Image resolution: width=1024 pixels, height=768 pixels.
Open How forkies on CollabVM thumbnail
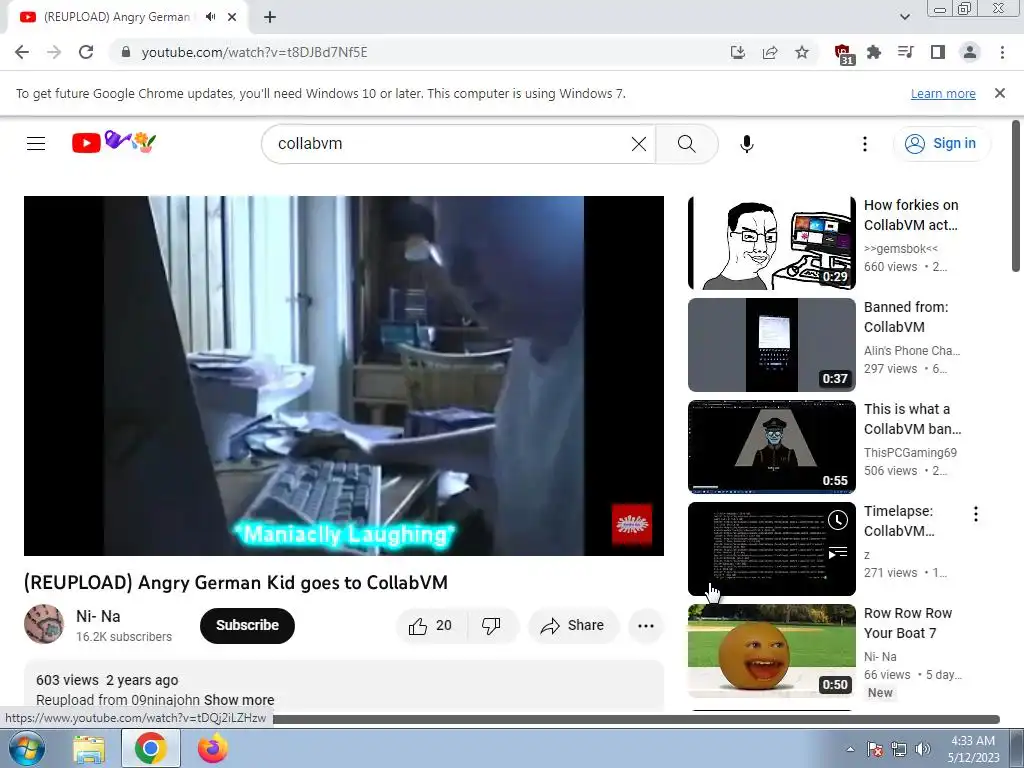tap(771, 243)
